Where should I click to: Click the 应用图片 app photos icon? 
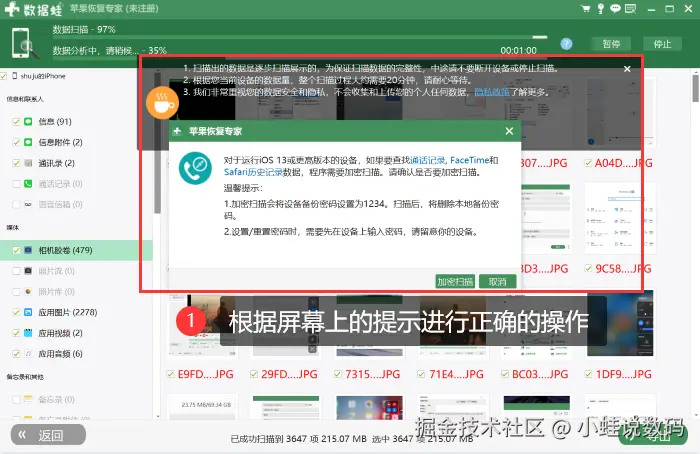pos(28,312)
